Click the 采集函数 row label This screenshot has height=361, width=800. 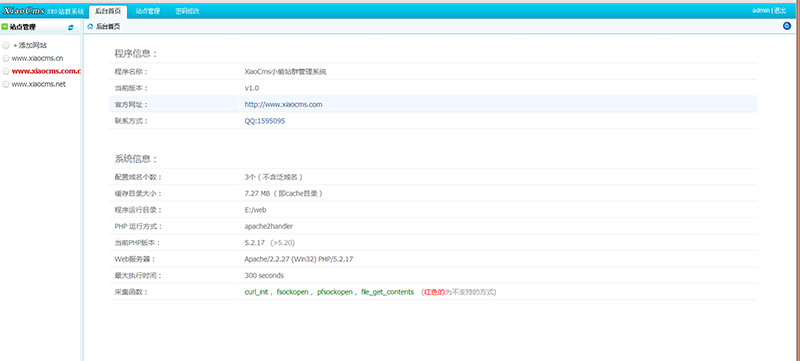(x=131, y=292)
